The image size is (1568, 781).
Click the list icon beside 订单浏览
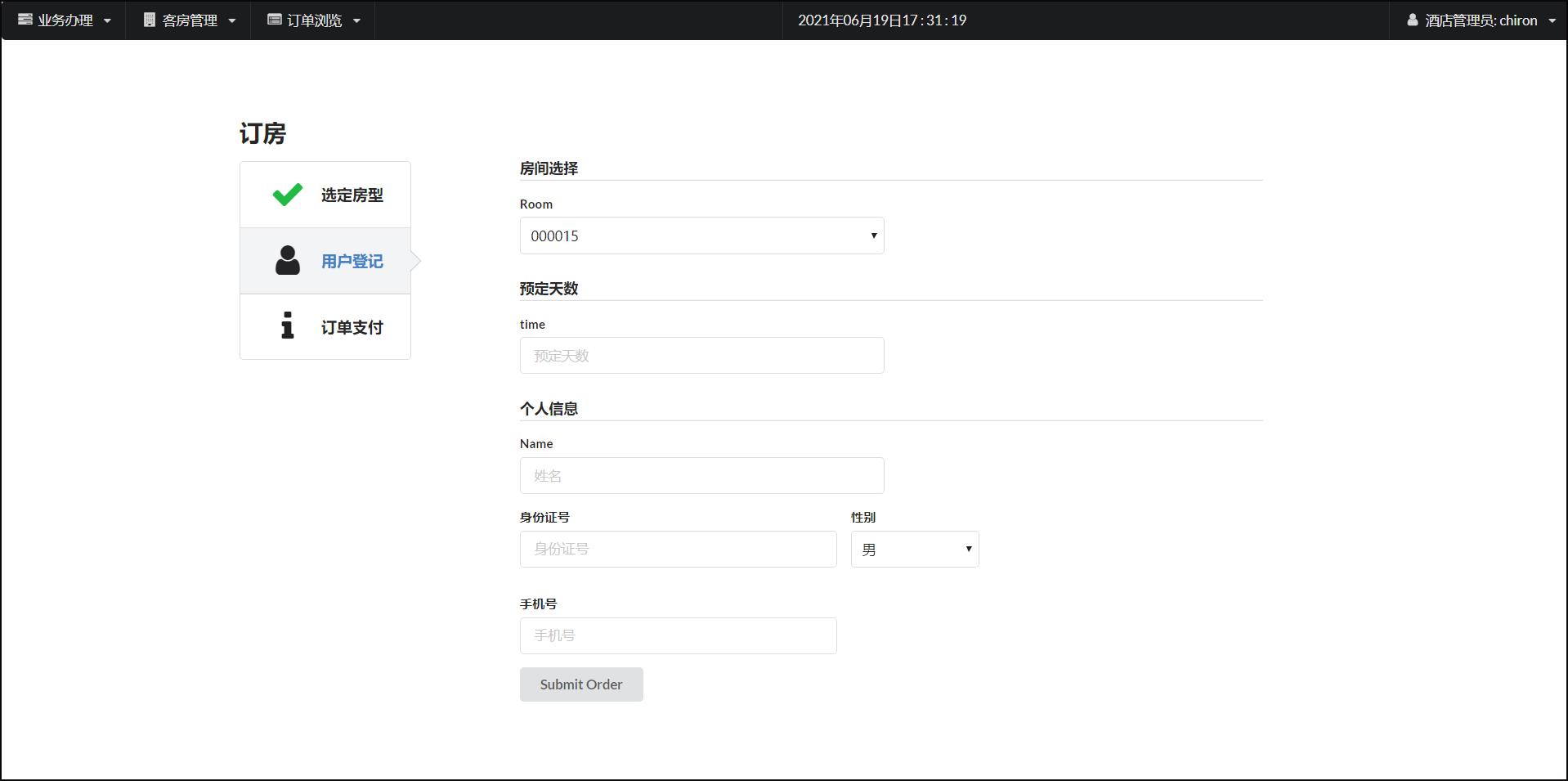click(x=275, y=20)
